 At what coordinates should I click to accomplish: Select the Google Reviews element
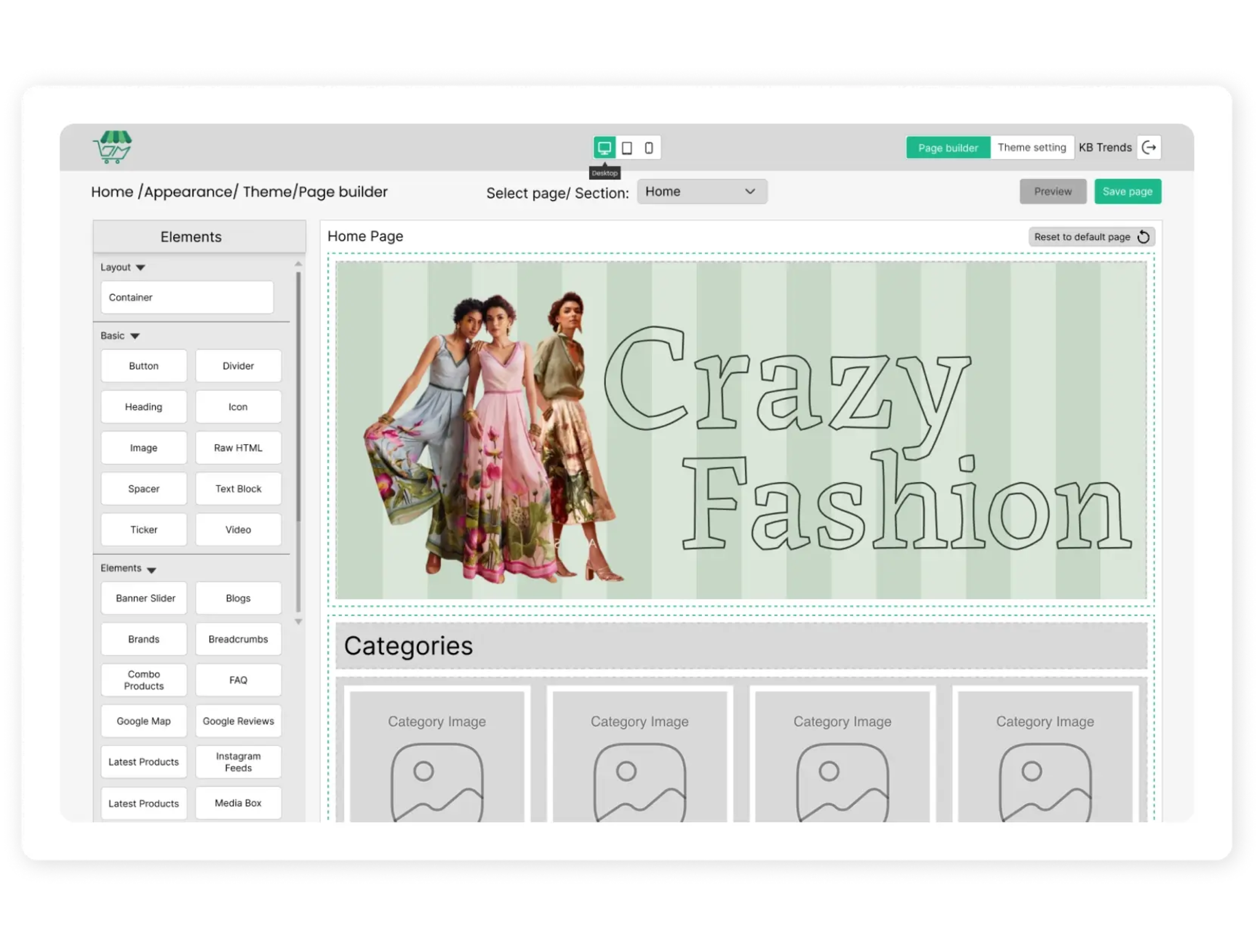tap(238, 721)
